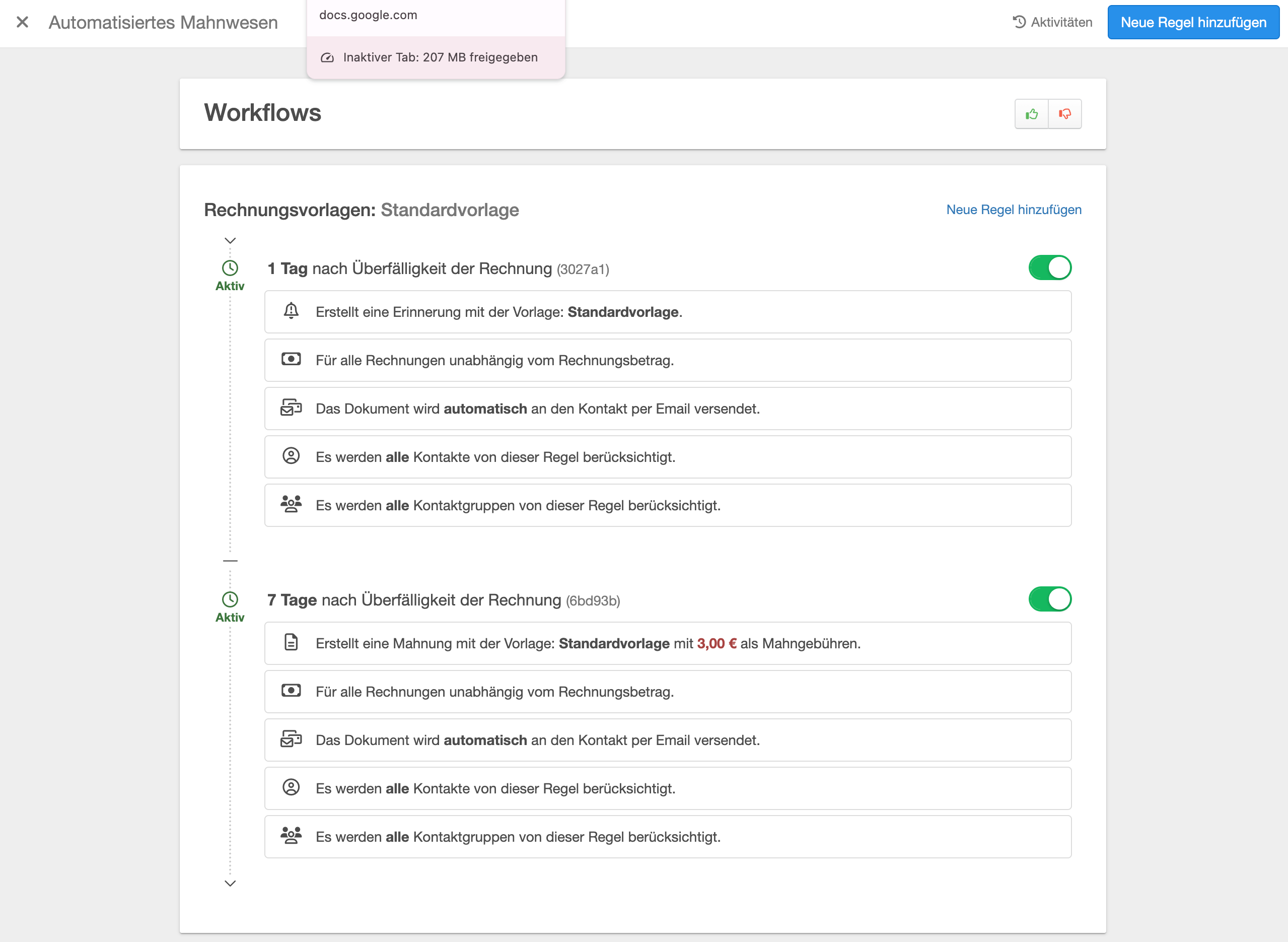Viewport: 1288px width, 942px height.
Task: Click the dash separator between the rules
Action: click(230, 561)
